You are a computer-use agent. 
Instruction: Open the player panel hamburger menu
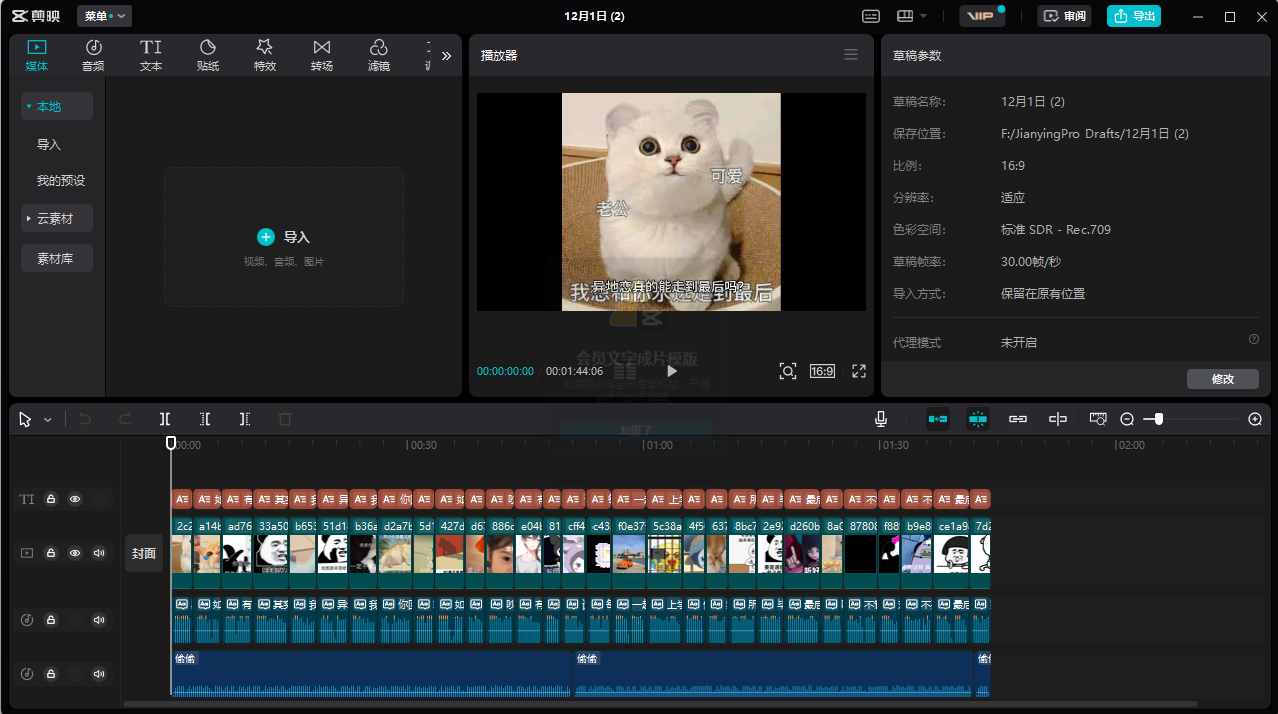click(x=851, y=55)
